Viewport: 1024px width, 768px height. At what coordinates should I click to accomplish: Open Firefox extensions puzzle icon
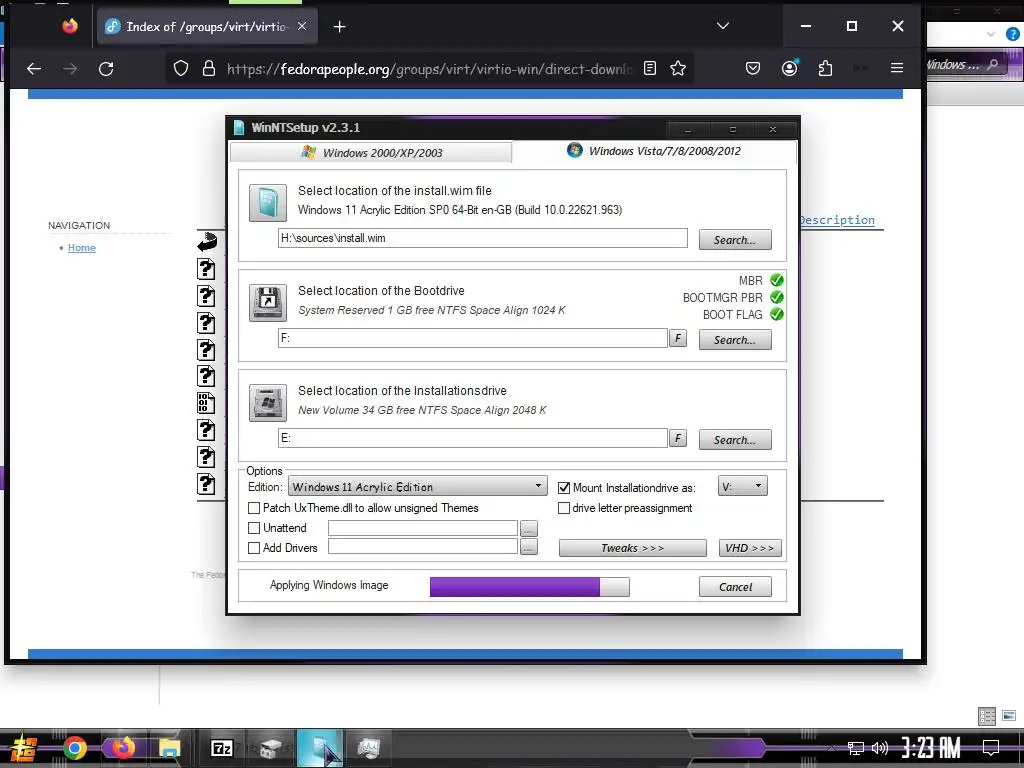[825, 69]
